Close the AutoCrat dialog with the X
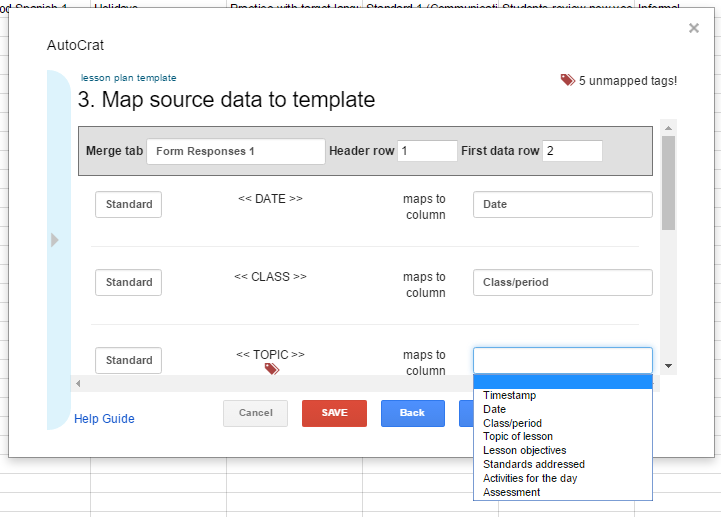The image size is (721, 517). (693, 28)
